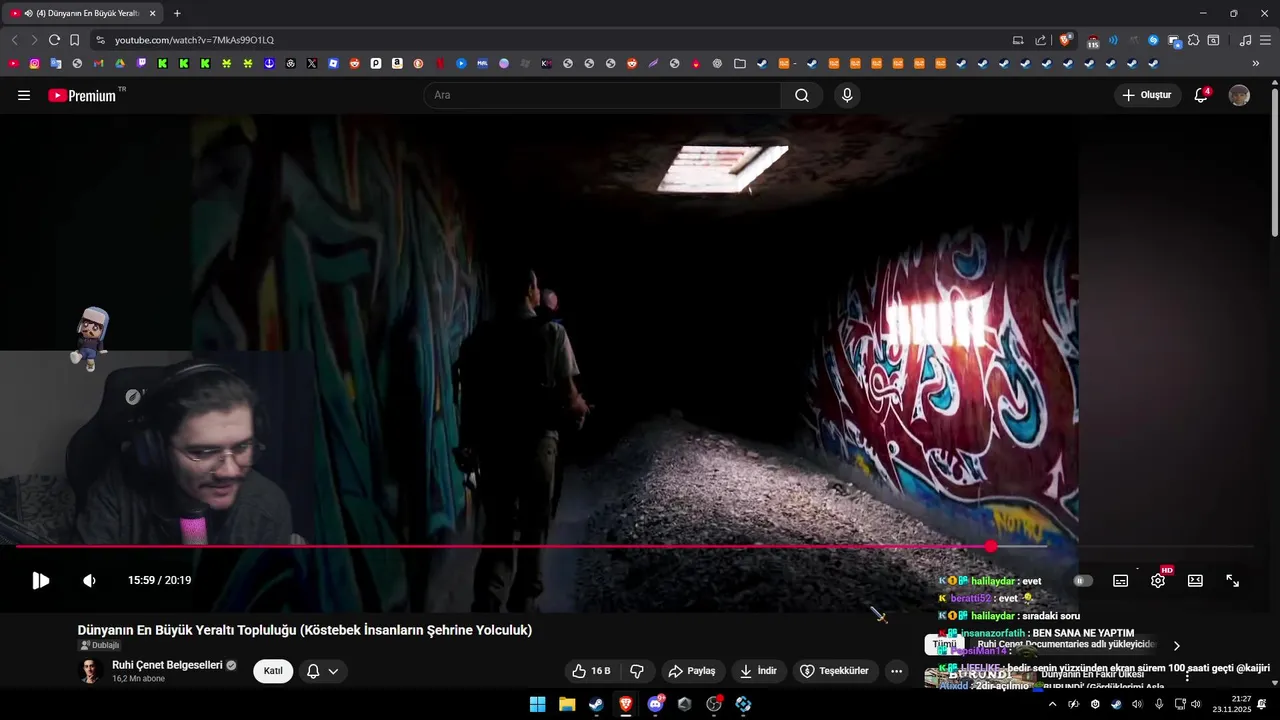Enter fullscreen mode
Screen dimensions: 1280x720
(1233, 580)
